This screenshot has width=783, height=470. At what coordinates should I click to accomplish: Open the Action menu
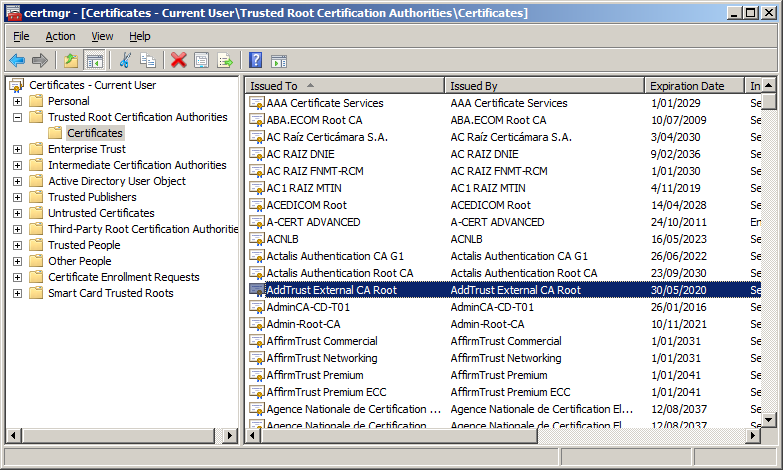(60, 36)
